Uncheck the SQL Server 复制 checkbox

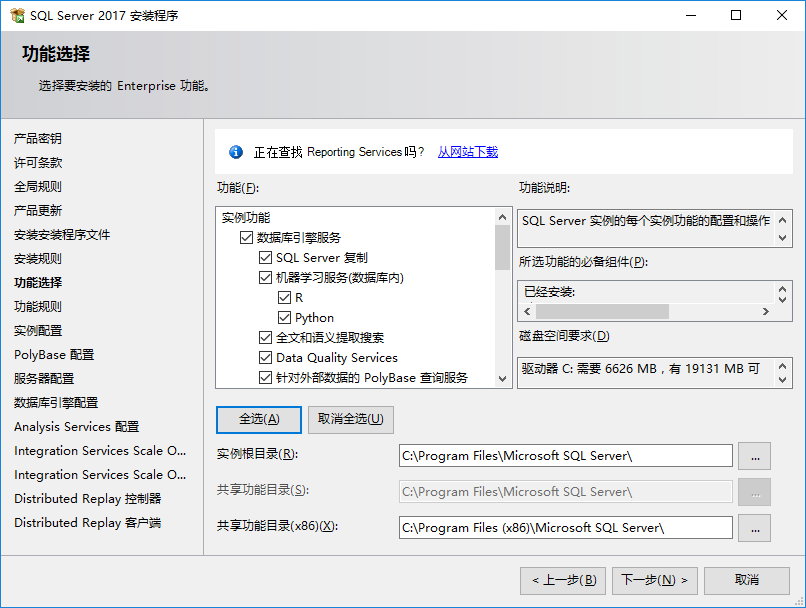(265, 257)
